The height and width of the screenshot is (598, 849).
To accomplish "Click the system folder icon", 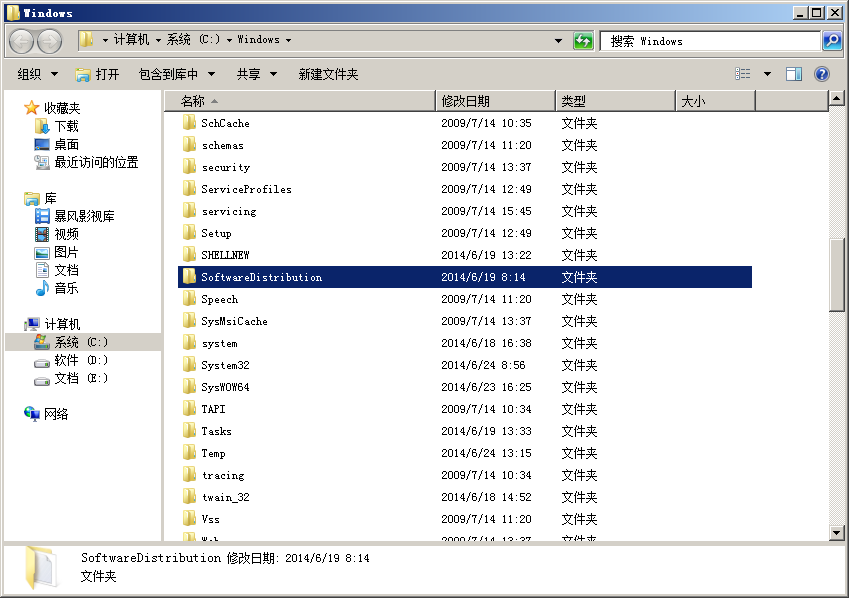I will coord(189,343).
